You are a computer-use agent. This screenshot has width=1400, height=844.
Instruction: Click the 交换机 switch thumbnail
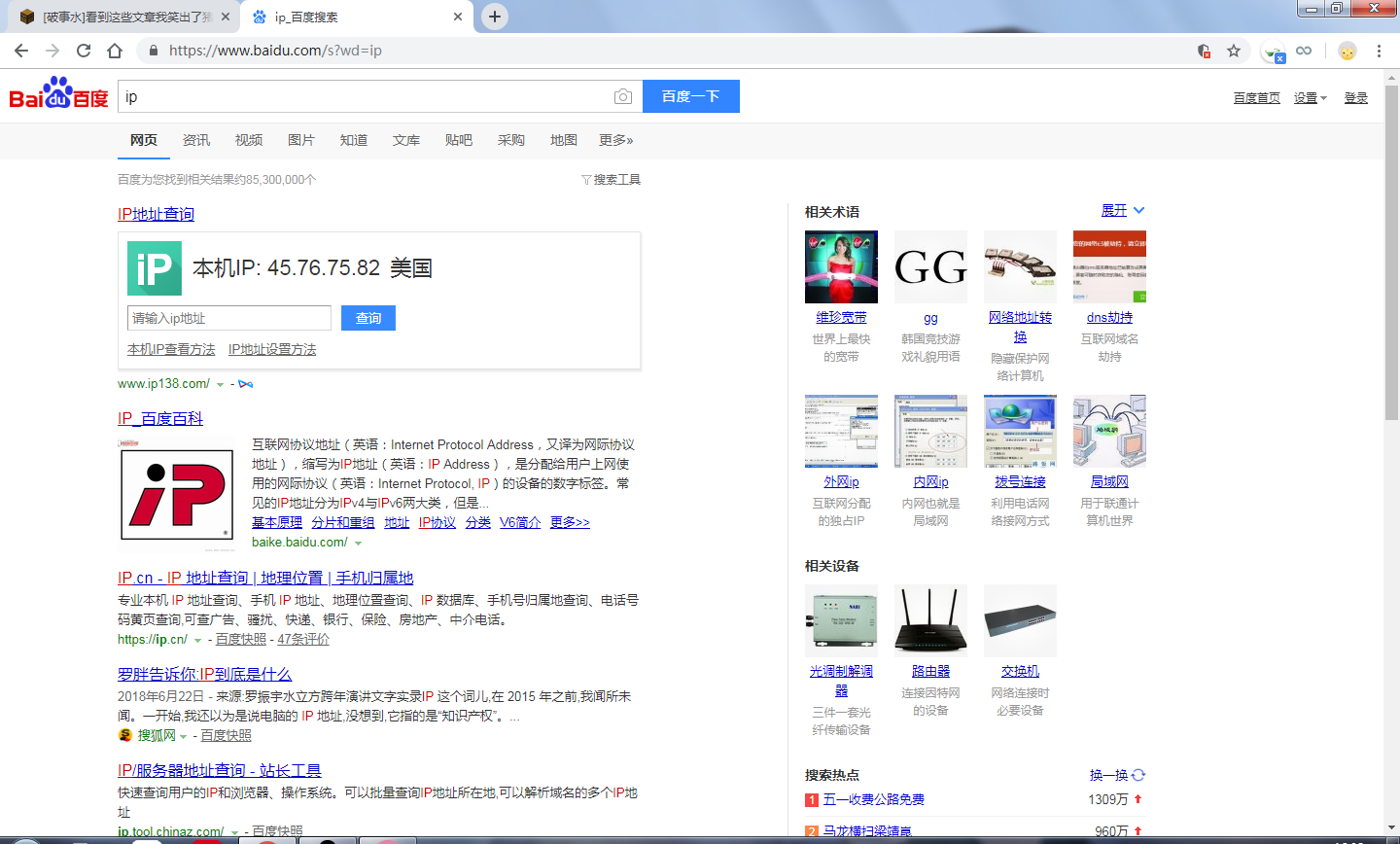1020,620
